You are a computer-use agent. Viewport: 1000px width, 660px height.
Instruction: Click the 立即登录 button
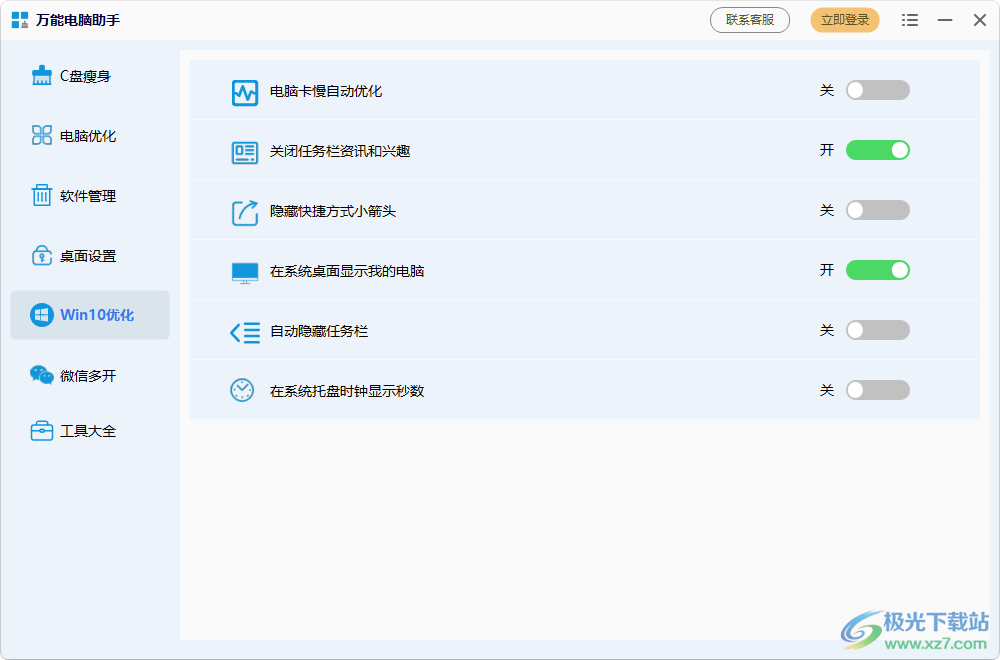[844, 19]
